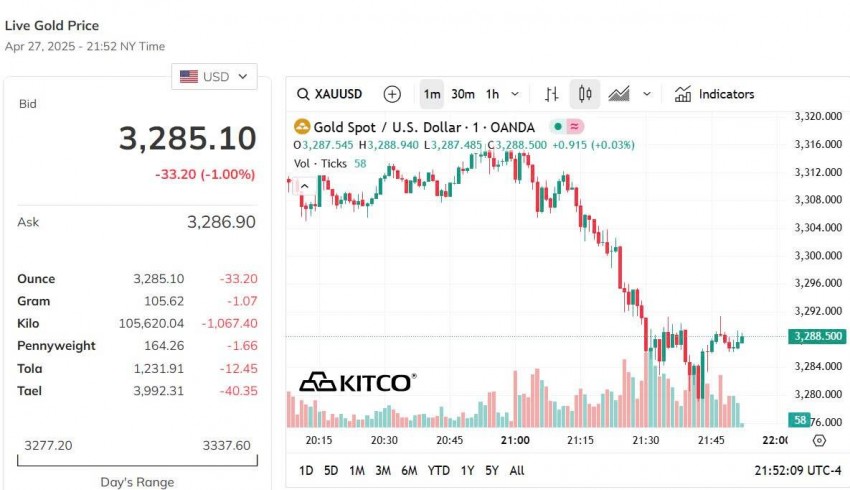
Task: Expand more time intervals dropdown
Action: click(x=515, y=94)
